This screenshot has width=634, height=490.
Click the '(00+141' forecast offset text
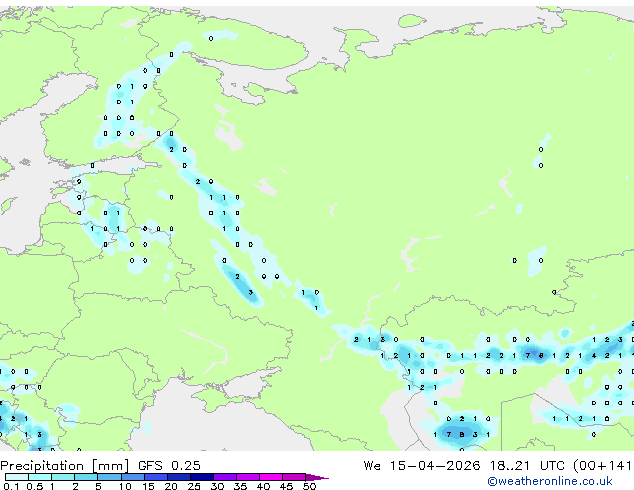(602, 466)
